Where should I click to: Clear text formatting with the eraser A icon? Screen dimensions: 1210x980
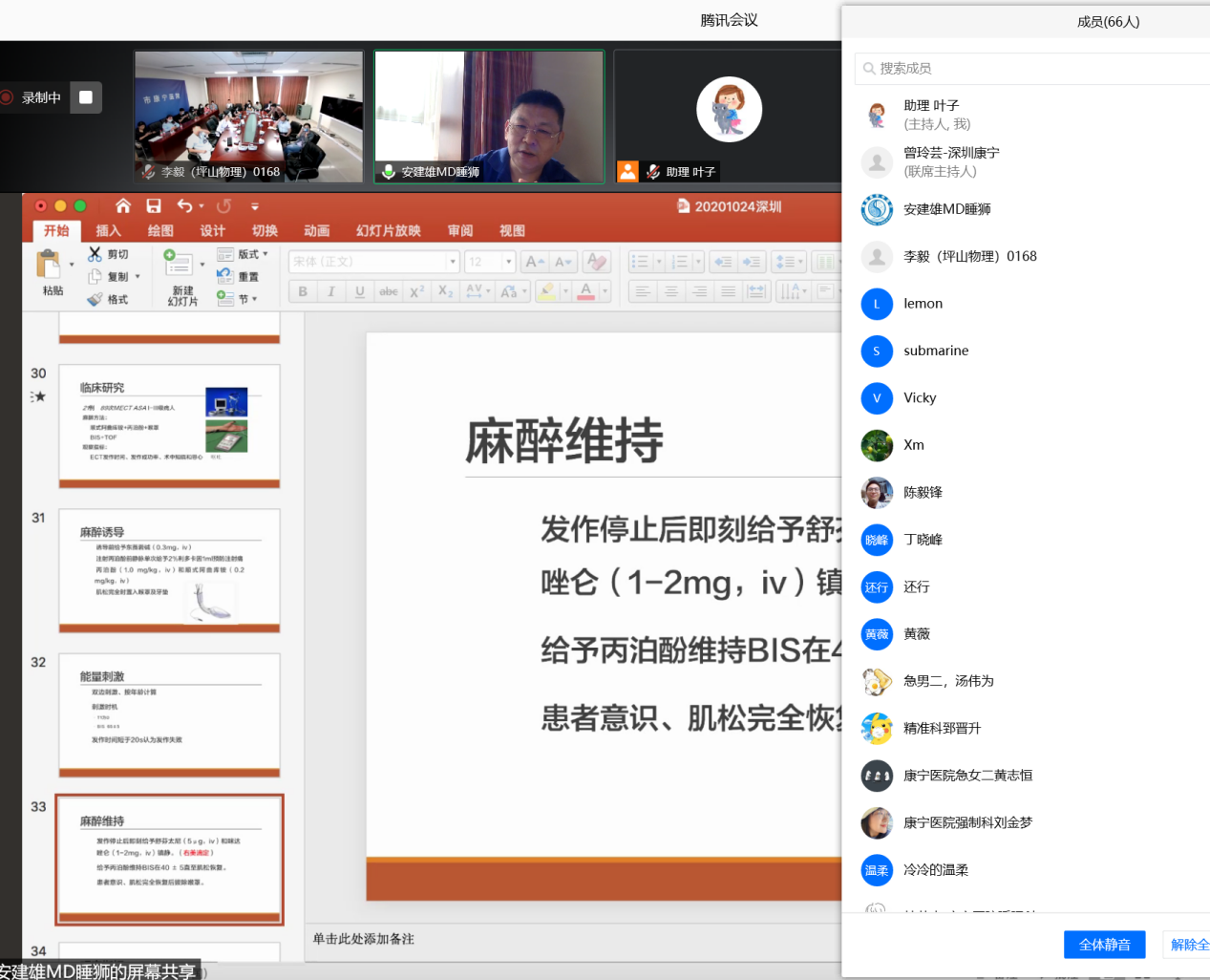tap(597, 262)
